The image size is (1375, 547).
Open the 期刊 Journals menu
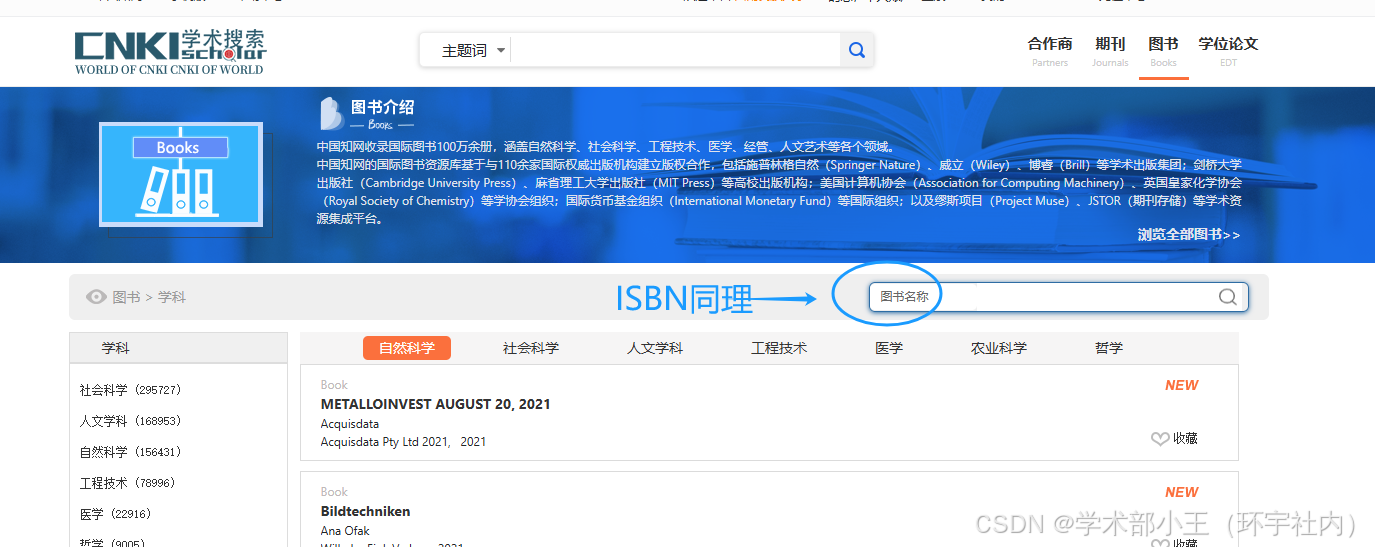pyautogui.click(x=1110, y=51)
